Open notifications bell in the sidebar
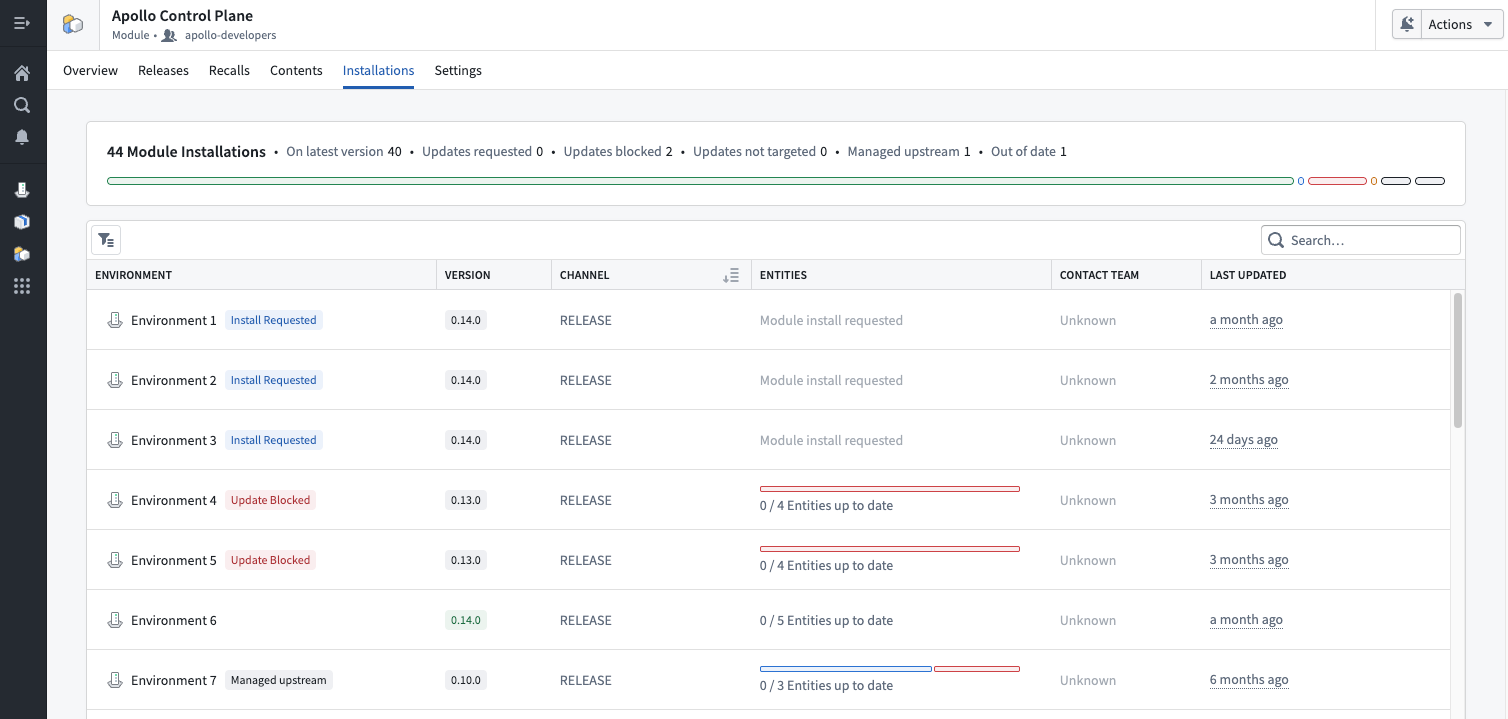This screenshot has width=1508, height=719. 22,137
